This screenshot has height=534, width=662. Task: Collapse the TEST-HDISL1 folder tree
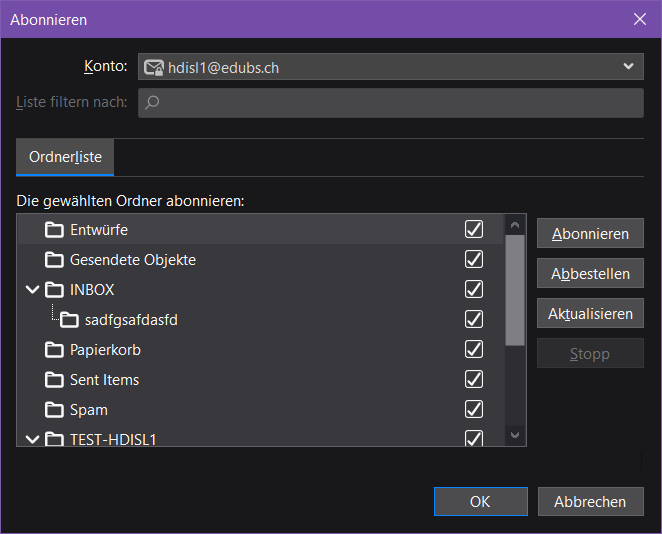tap(32, 439)
